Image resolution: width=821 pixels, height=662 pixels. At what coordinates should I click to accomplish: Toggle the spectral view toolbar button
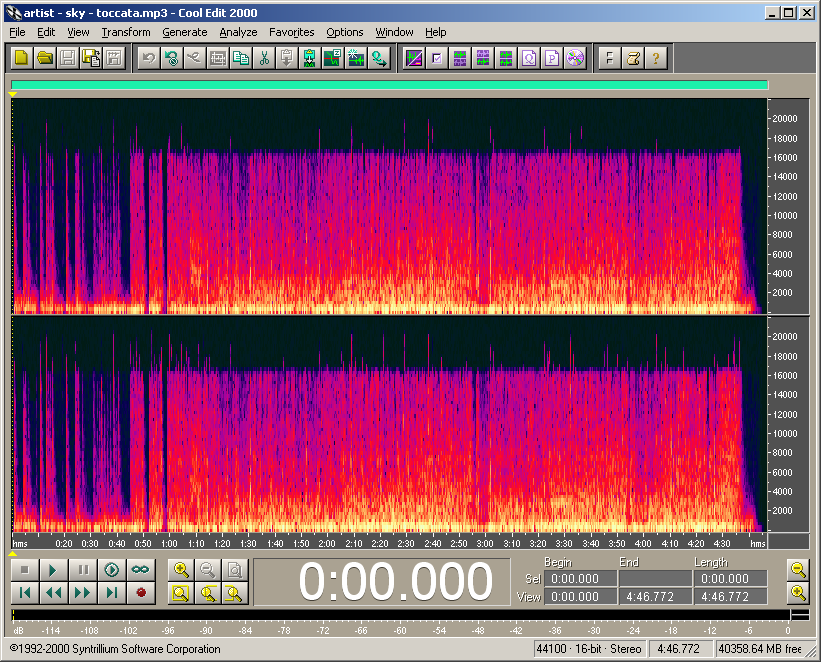[x=413, y=58]
